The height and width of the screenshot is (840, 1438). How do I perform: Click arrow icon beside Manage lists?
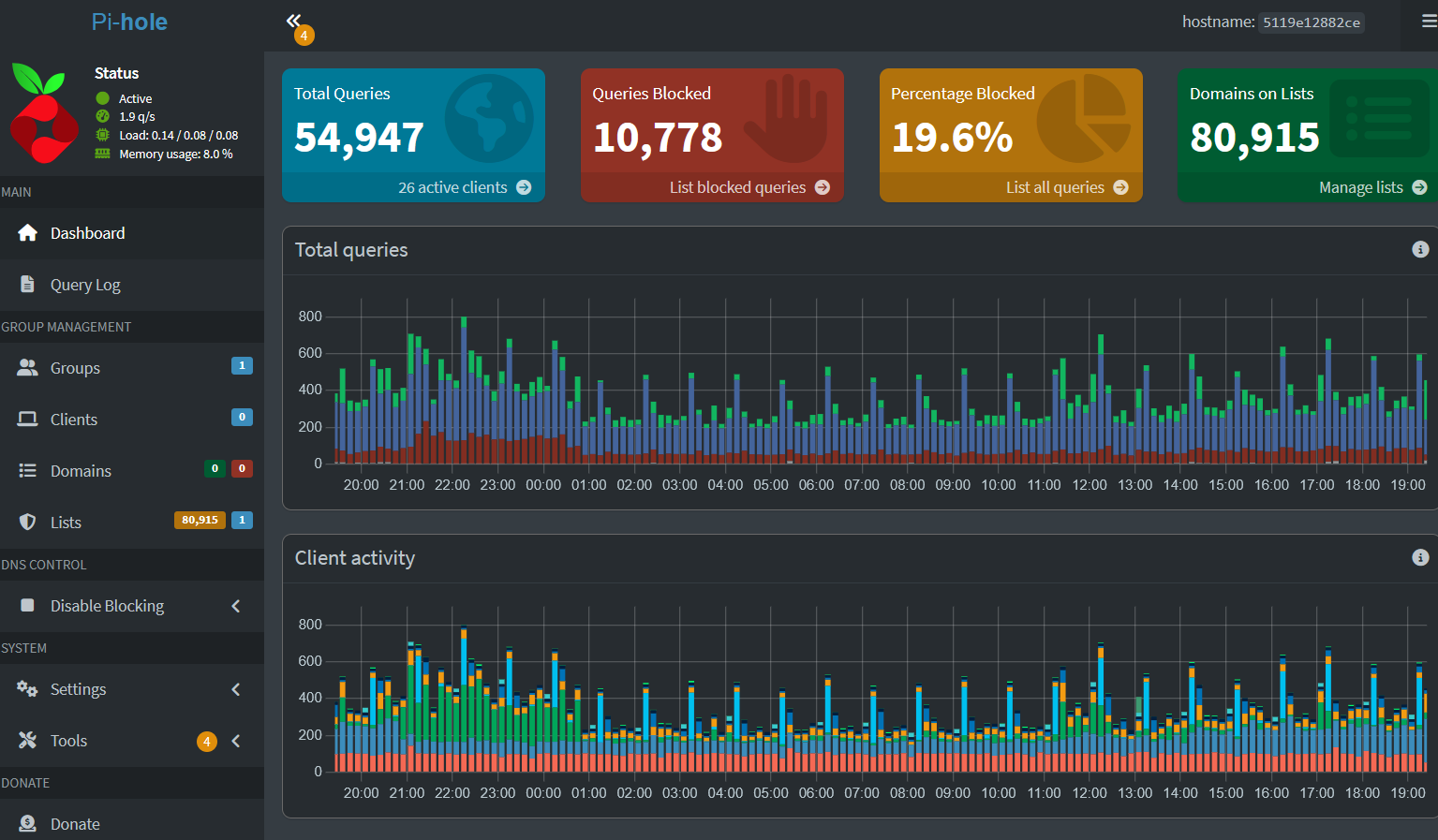[x=1419, y=187]
